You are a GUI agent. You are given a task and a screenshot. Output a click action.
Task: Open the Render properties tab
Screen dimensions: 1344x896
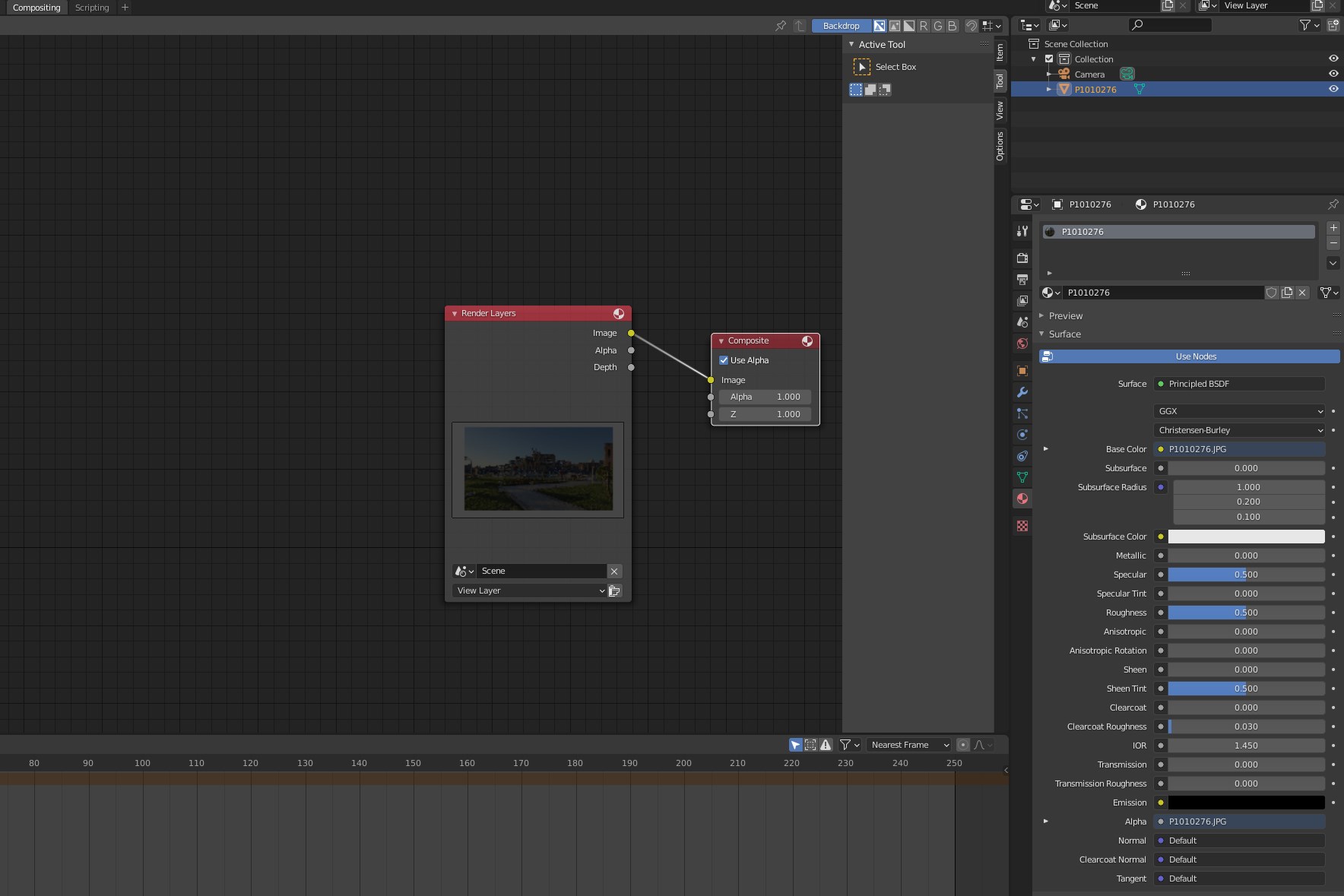(1022, 258)
